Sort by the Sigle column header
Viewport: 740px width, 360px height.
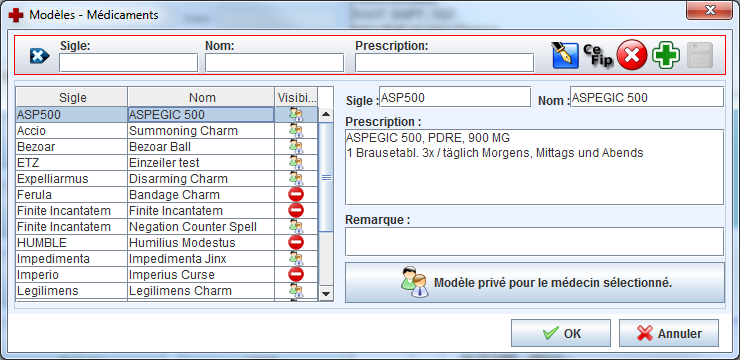point(72,97)
